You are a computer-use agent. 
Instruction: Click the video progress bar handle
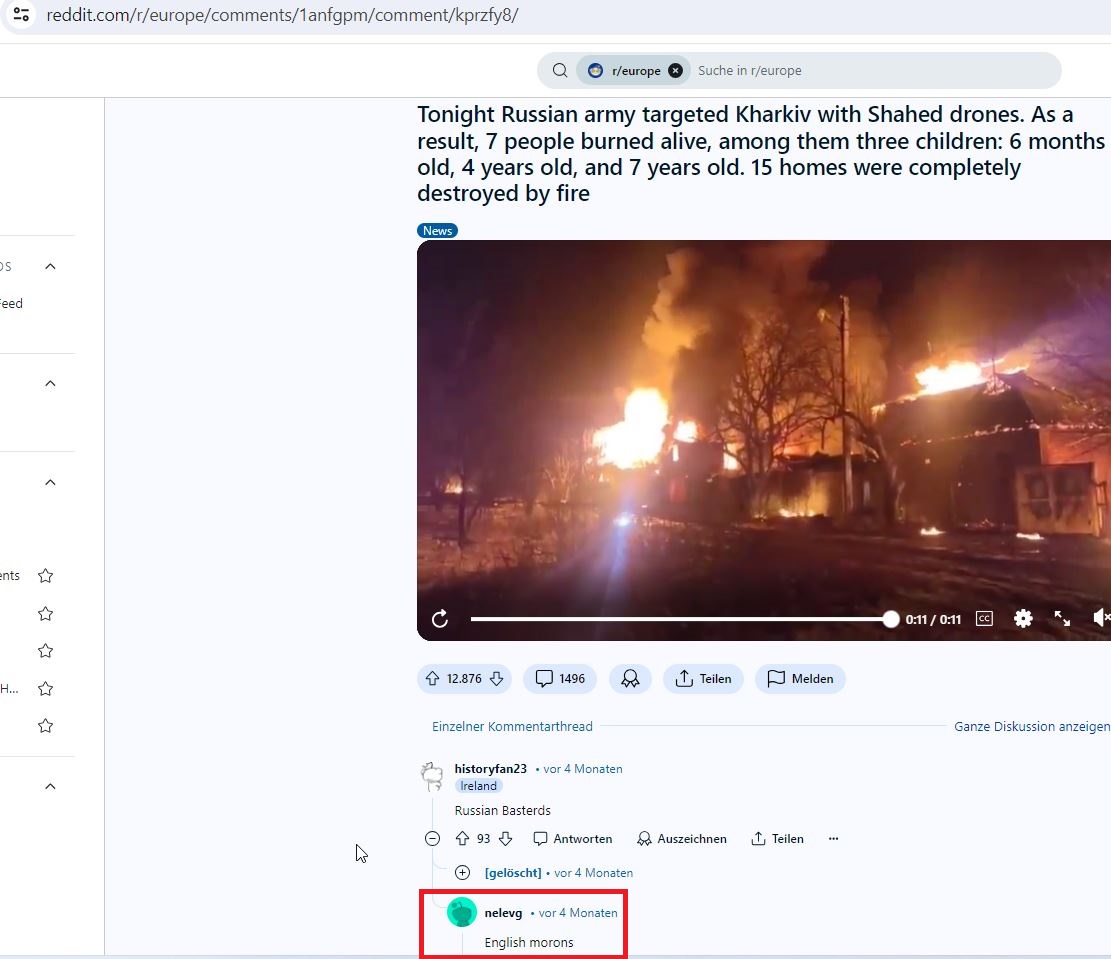tap(891, 619)
